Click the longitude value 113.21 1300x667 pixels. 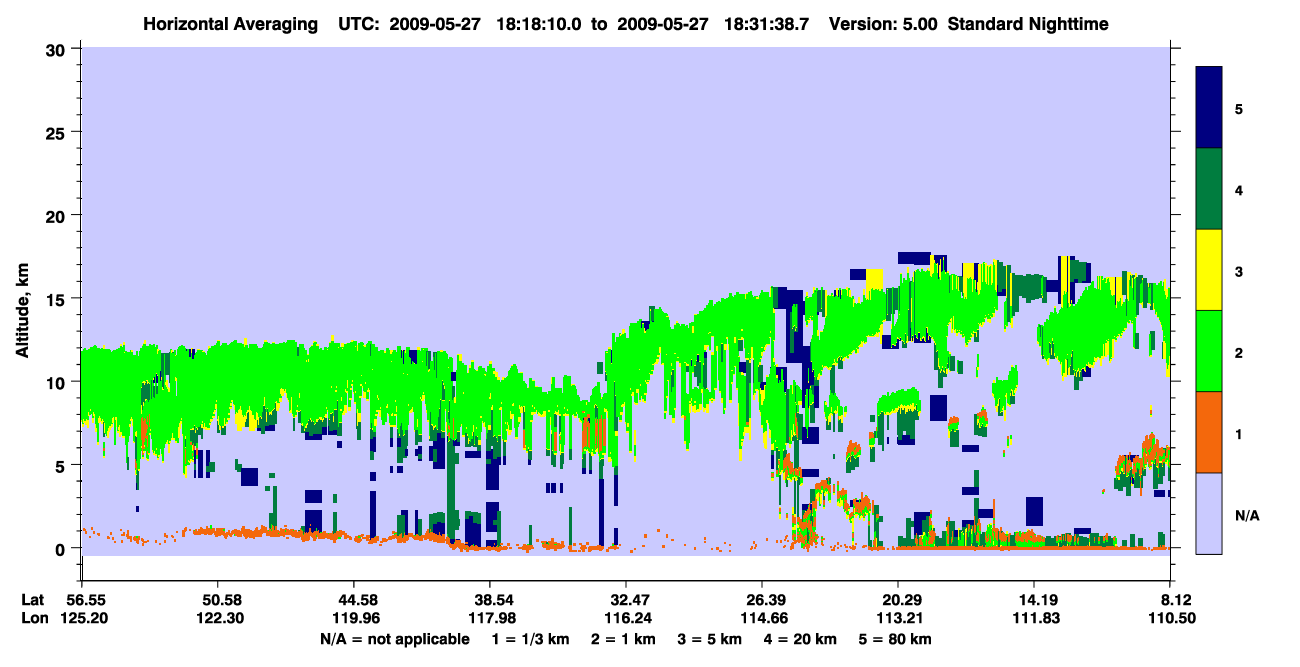pos(898,618)
